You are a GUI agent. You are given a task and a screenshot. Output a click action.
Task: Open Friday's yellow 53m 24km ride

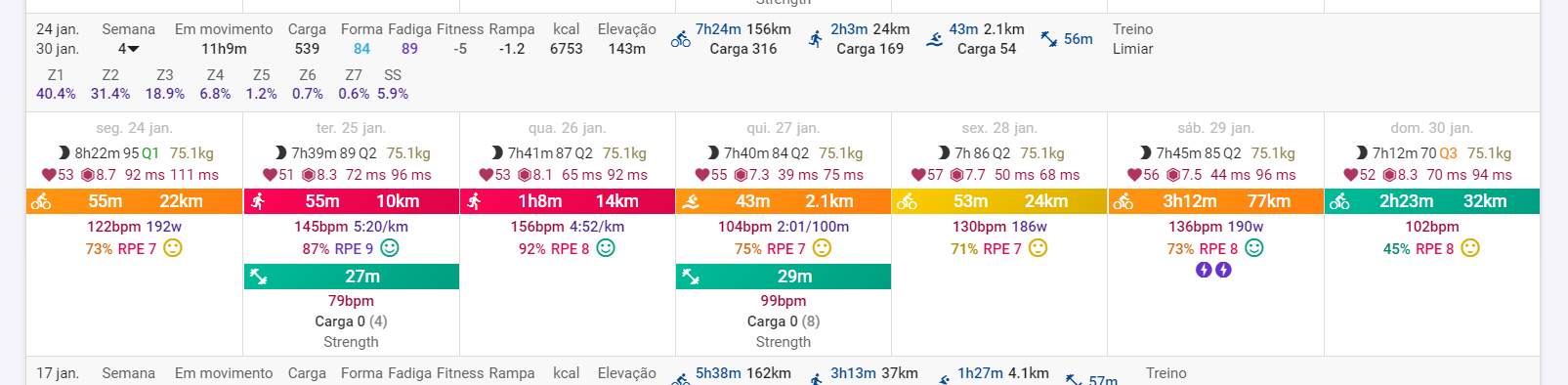pyautogui.click(x=999, y=201)
